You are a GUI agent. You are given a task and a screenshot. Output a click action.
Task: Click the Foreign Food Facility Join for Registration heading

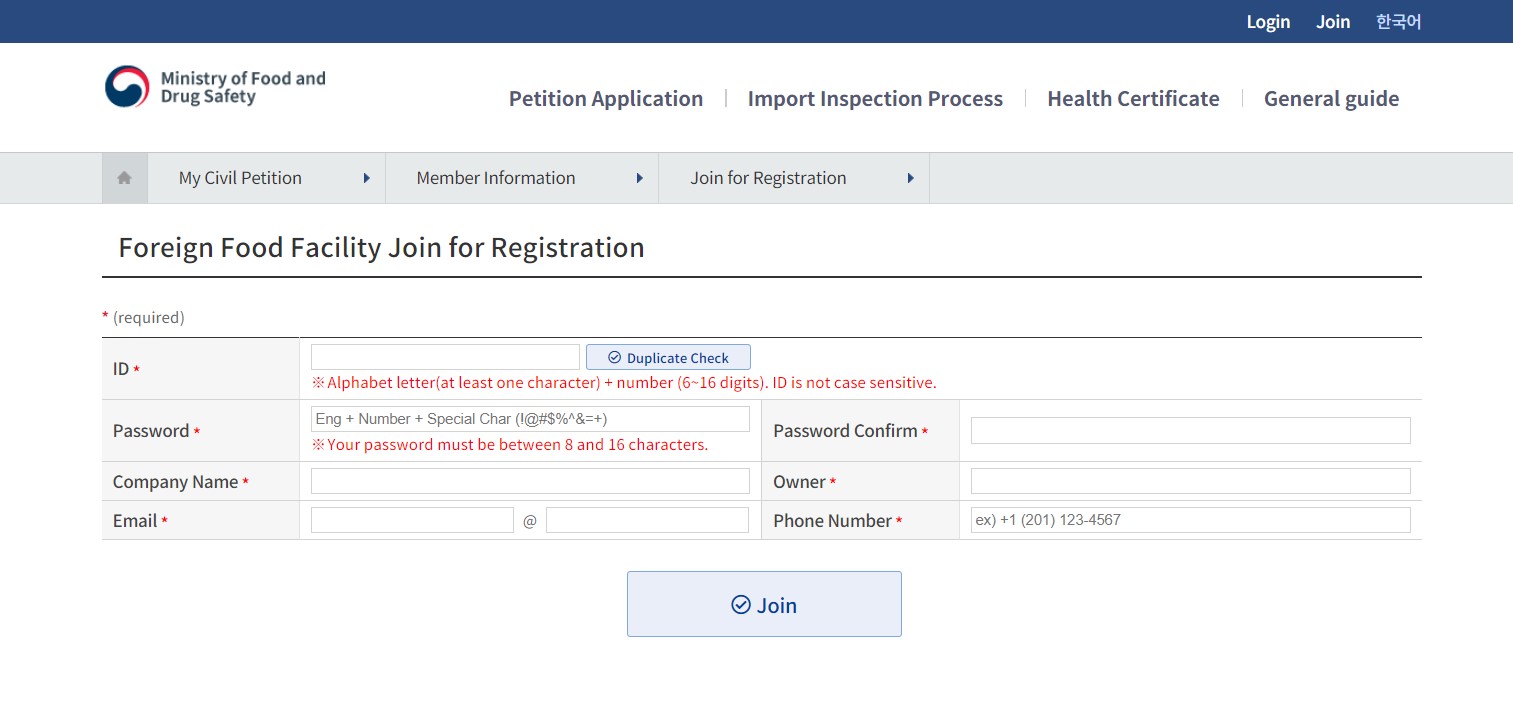[x=381, y=248]
